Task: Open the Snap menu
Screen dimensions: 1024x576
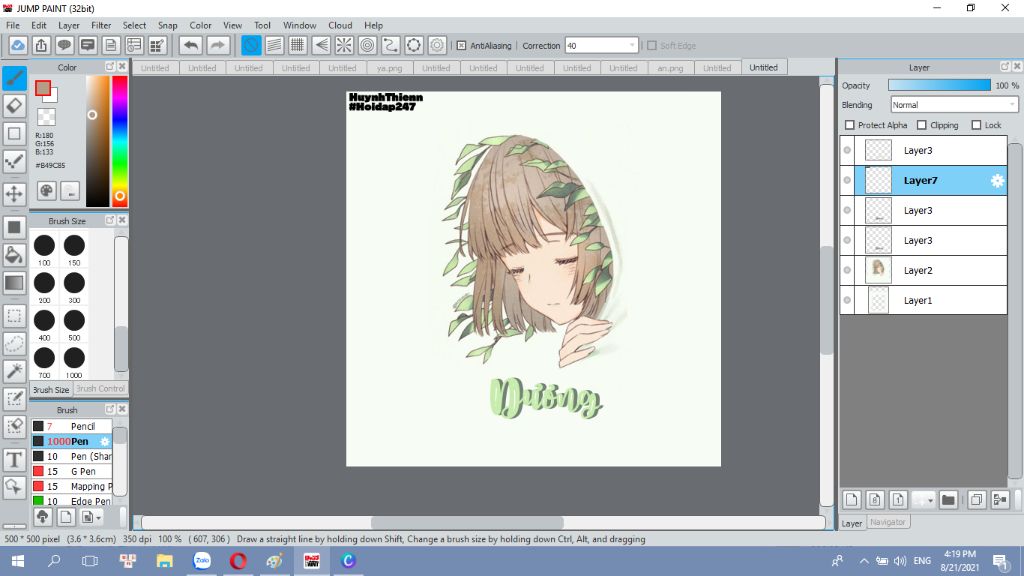Action: click(167, 25)
